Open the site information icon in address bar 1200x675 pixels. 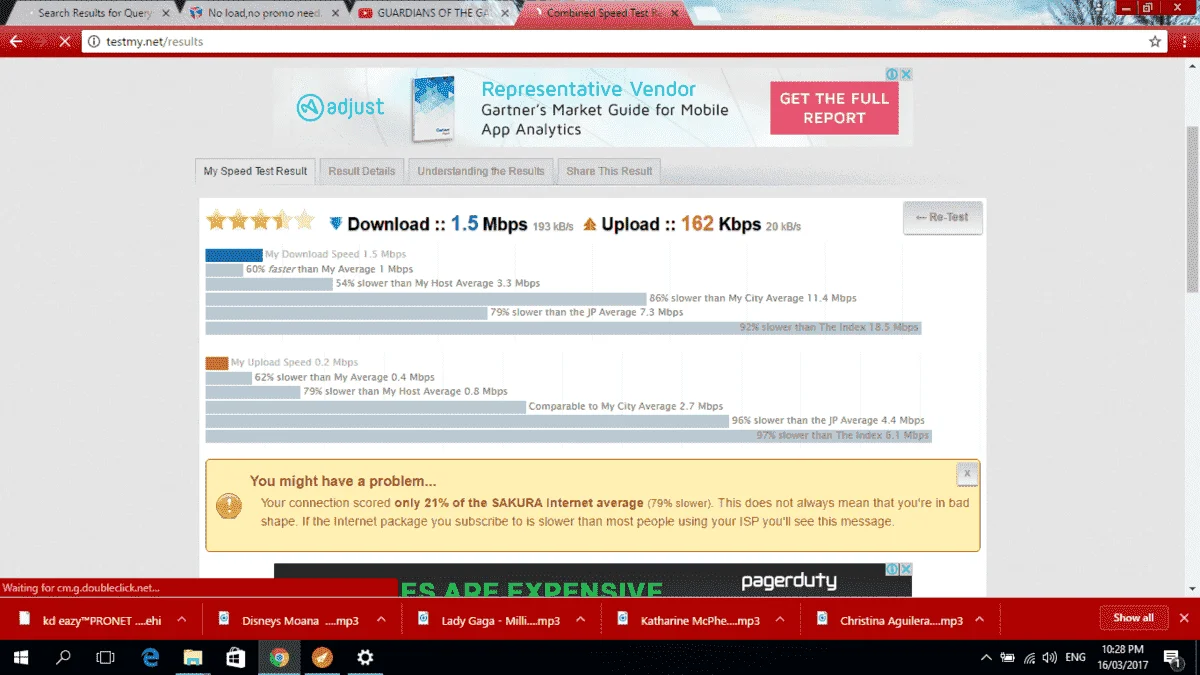pos(94,42)
